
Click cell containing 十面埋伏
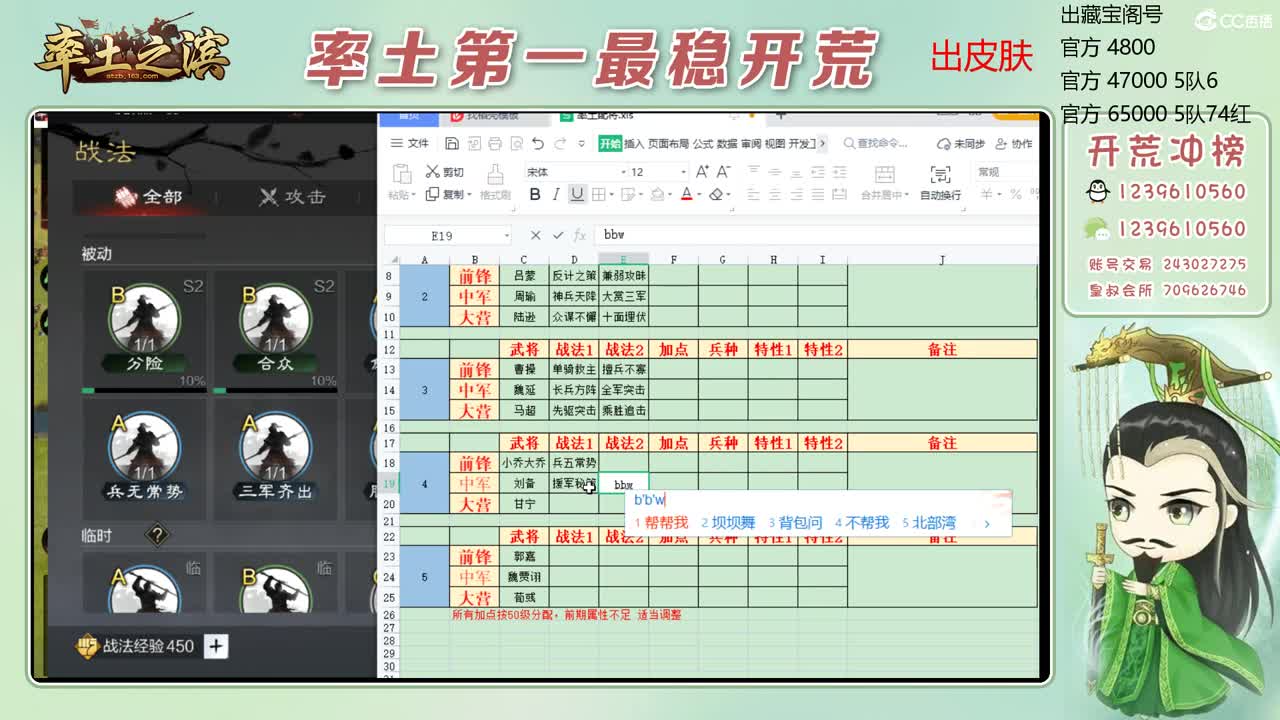(624, 317)
